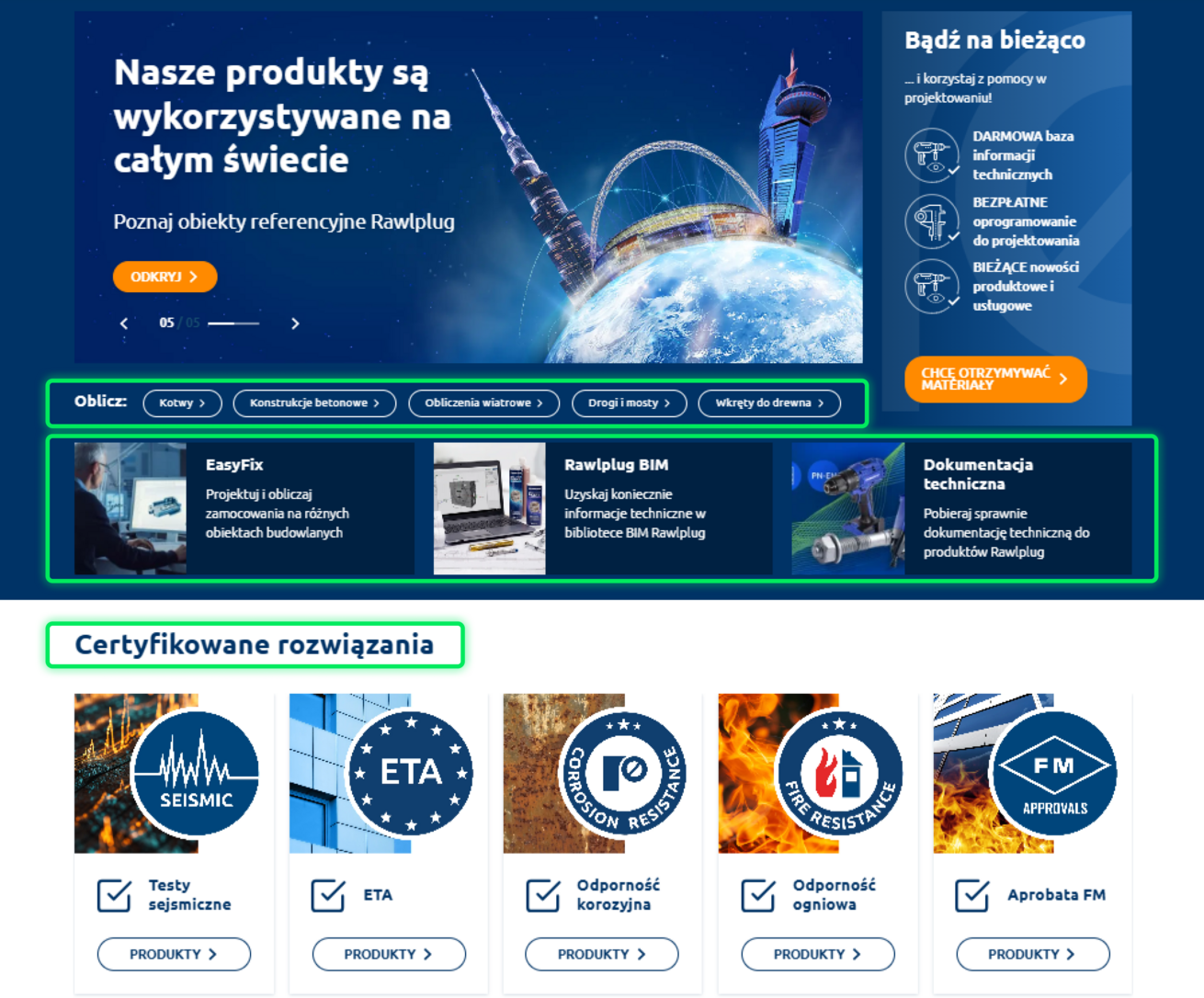The image size is (1204, 998).
Task: Click the Corrosion Resistance badge icon
Action: tap(624, 773)
